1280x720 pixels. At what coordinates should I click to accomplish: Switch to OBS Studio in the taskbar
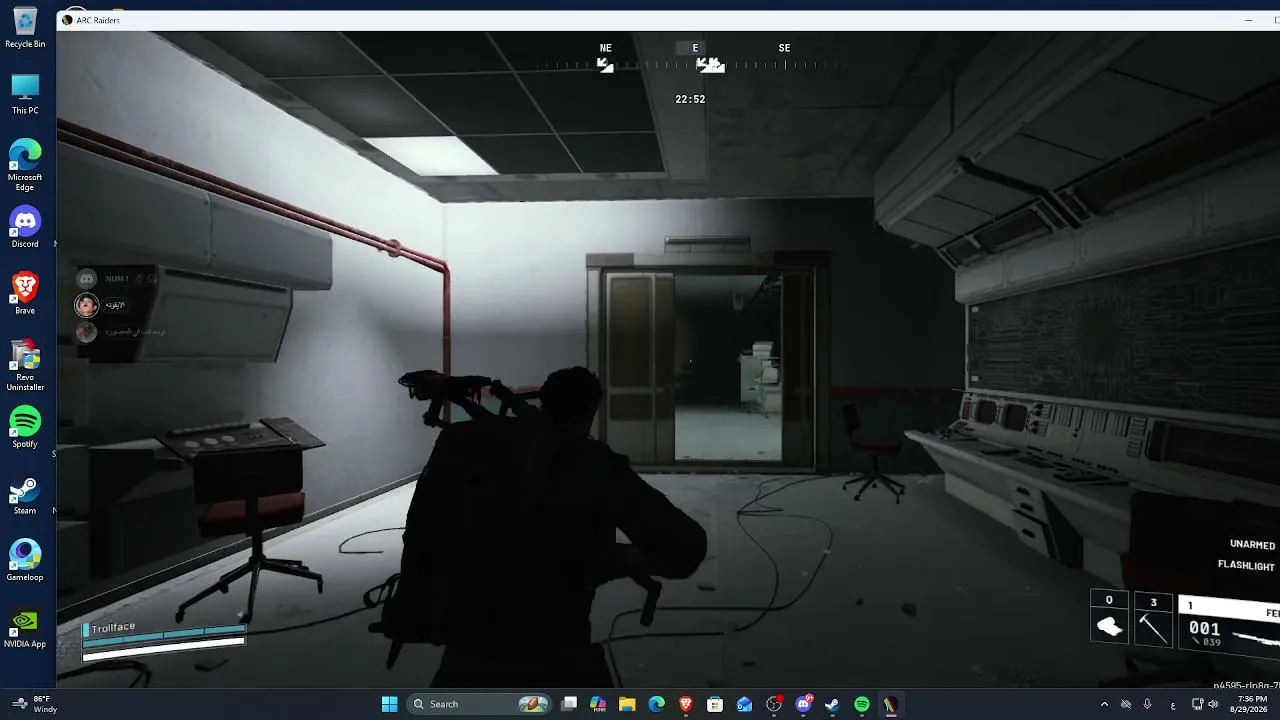point(774,704)
